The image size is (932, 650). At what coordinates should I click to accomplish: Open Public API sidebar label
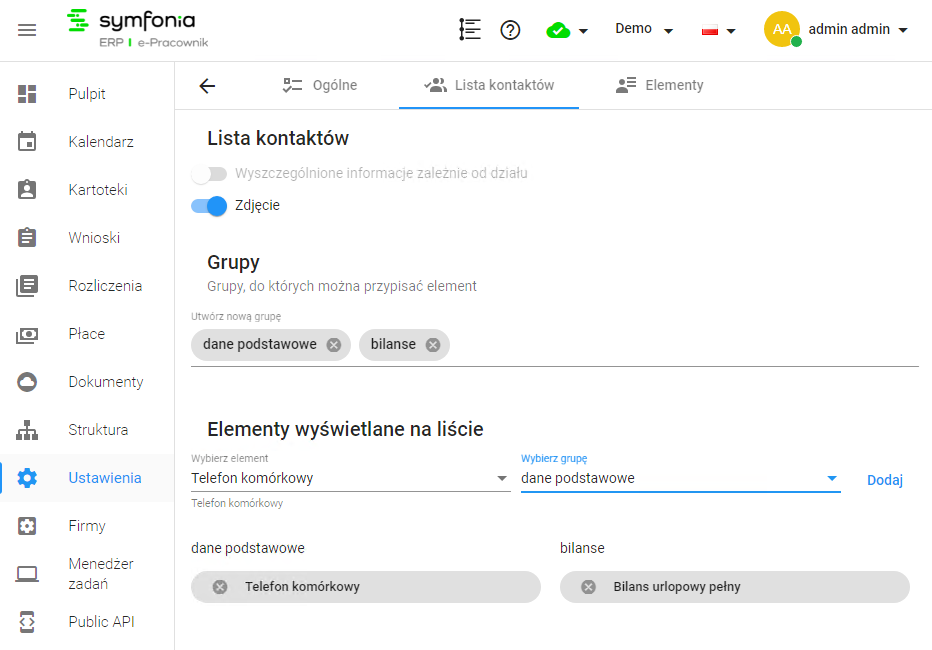tap(101, 621)
